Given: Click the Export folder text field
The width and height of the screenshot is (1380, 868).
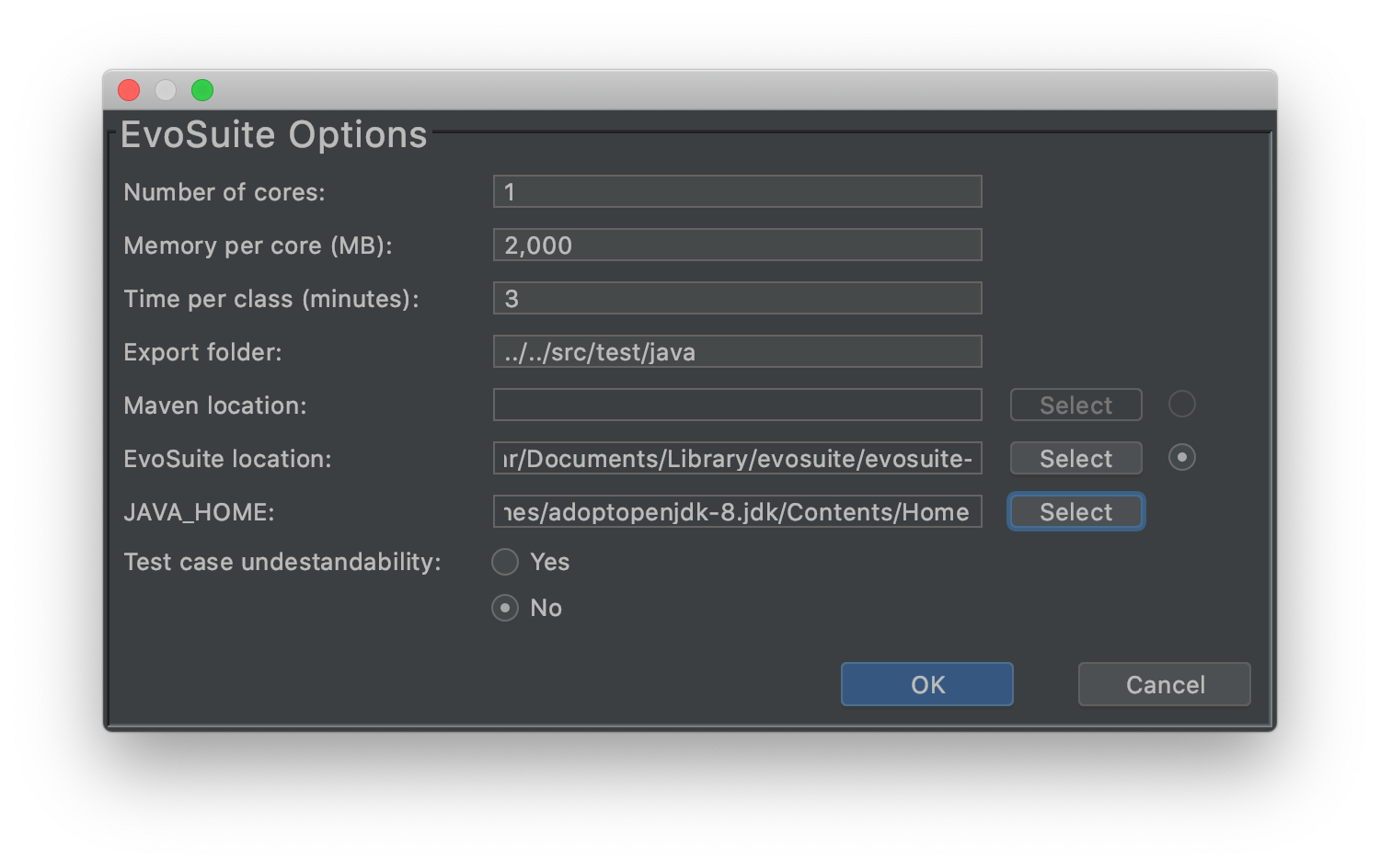Looking at the screenshot, I should 737,351.
